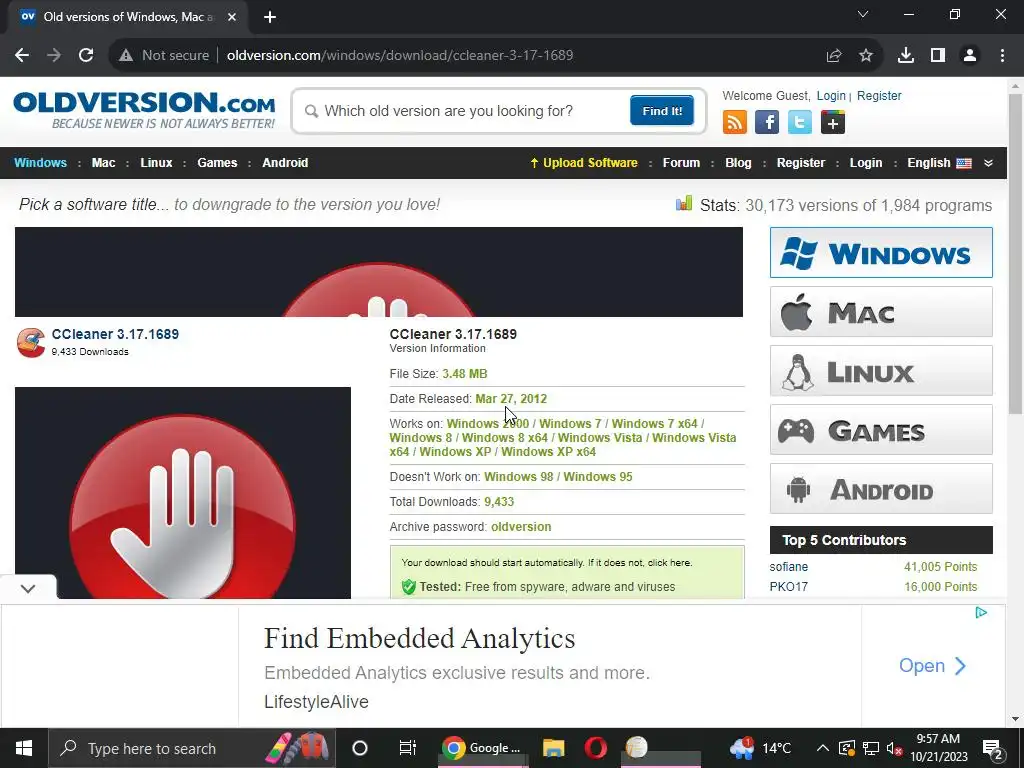
Task: Open contributor PKO17's profile
Action: (x=789, y=586)
